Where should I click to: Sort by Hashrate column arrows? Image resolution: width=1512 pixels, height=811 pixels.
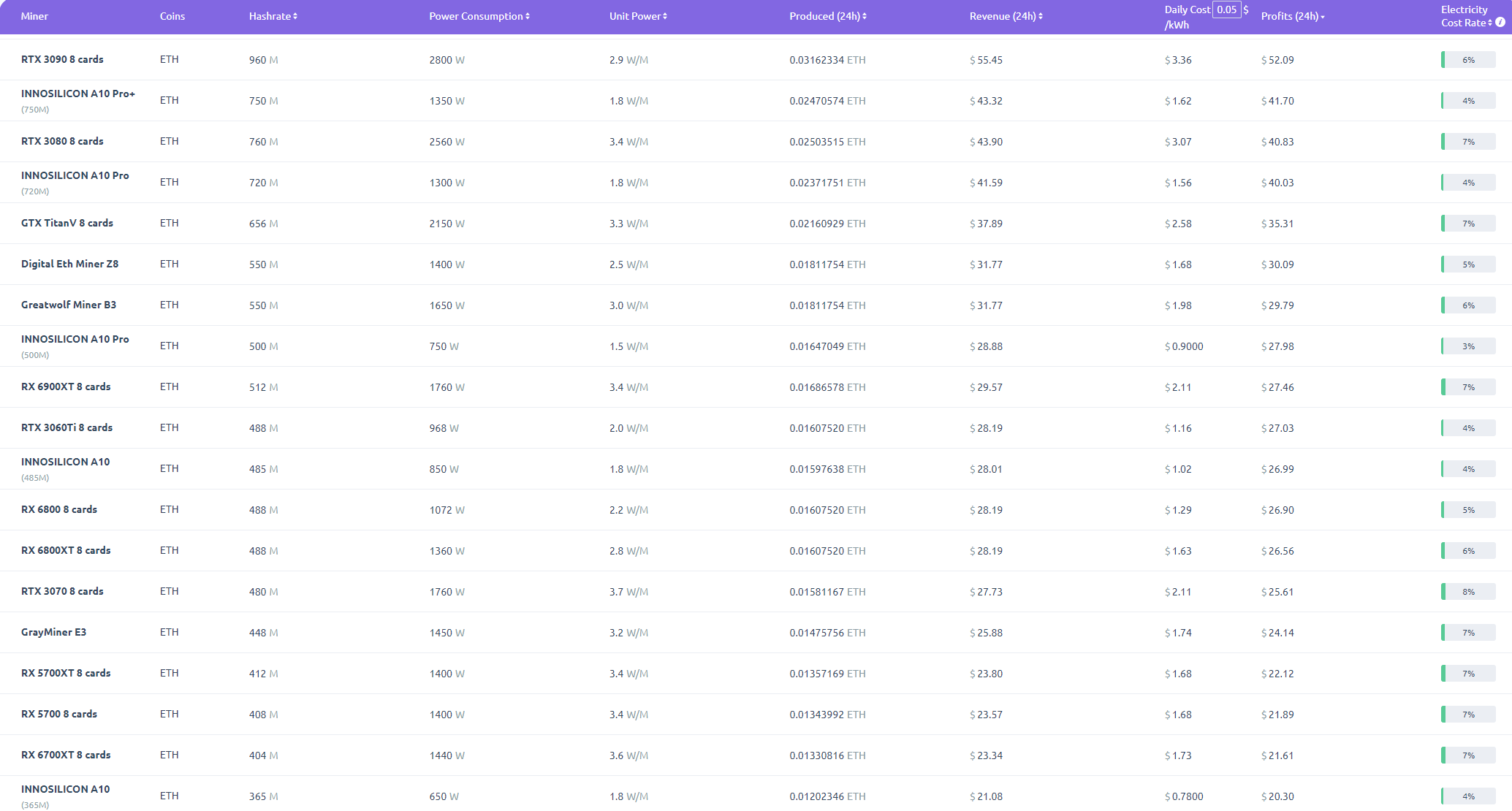tap(295, 16)
